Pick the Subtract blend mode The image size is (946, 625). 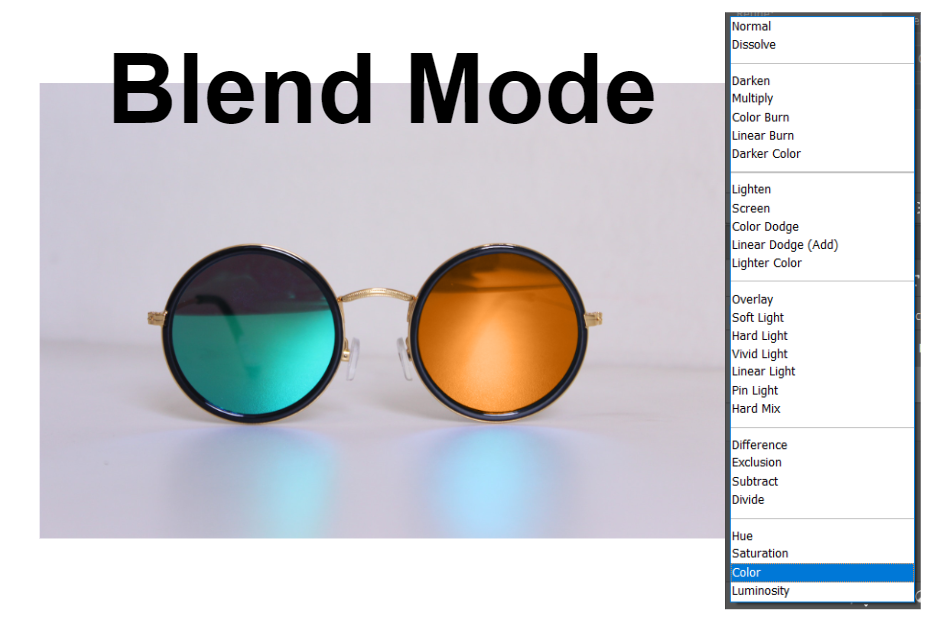(x=822, y=481)
